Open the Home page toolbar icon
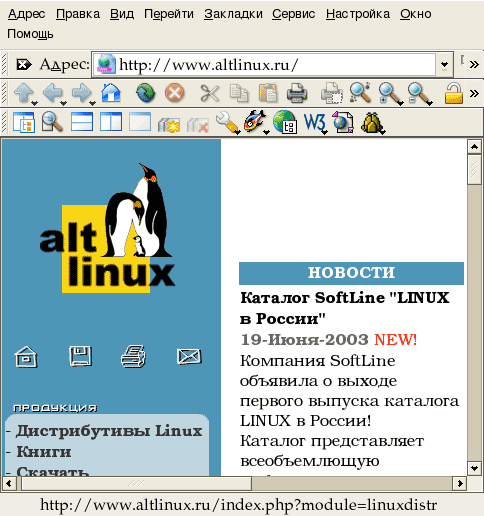 [111, 93]
